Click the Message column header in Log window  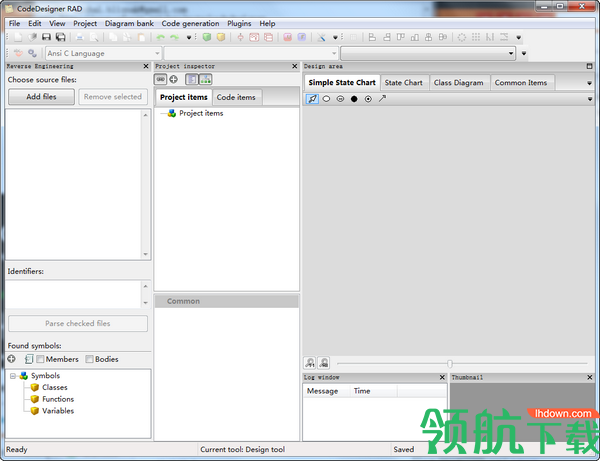tap(326, 391)
